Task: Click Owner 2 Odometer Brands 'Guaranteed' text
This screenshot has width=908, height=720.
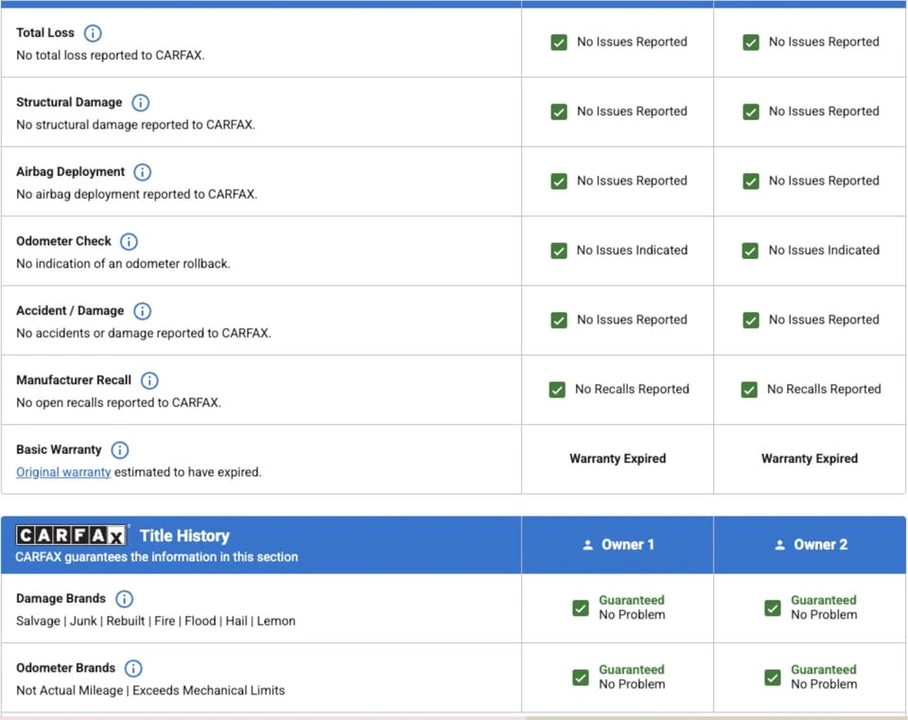Action: [823, 670]
